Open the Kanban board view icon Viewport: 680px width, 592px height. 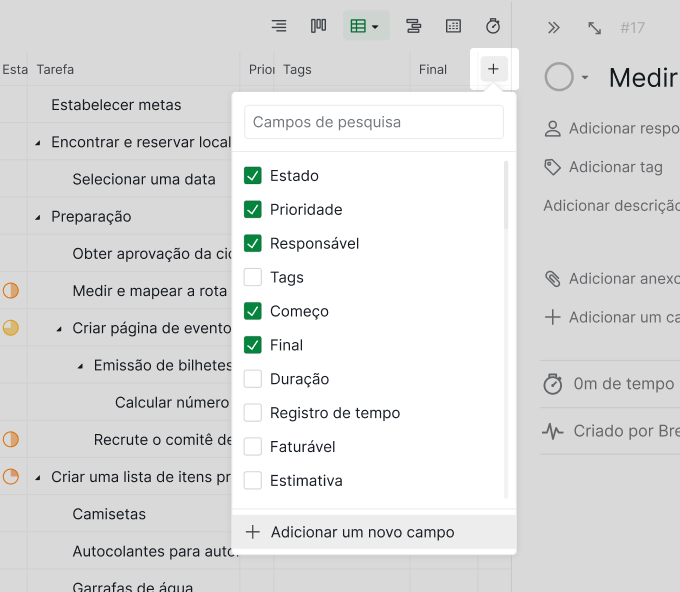tap(318, 26)
